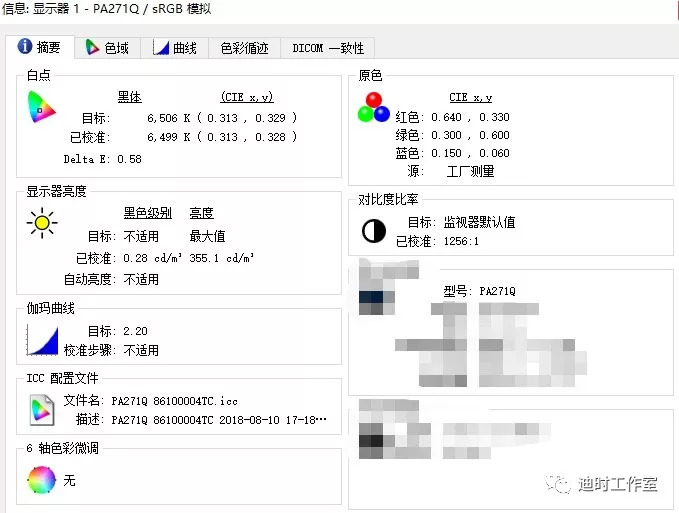Click the 黑色级别 column header
This screenshot has height=513, width=679.
[148, 213]
